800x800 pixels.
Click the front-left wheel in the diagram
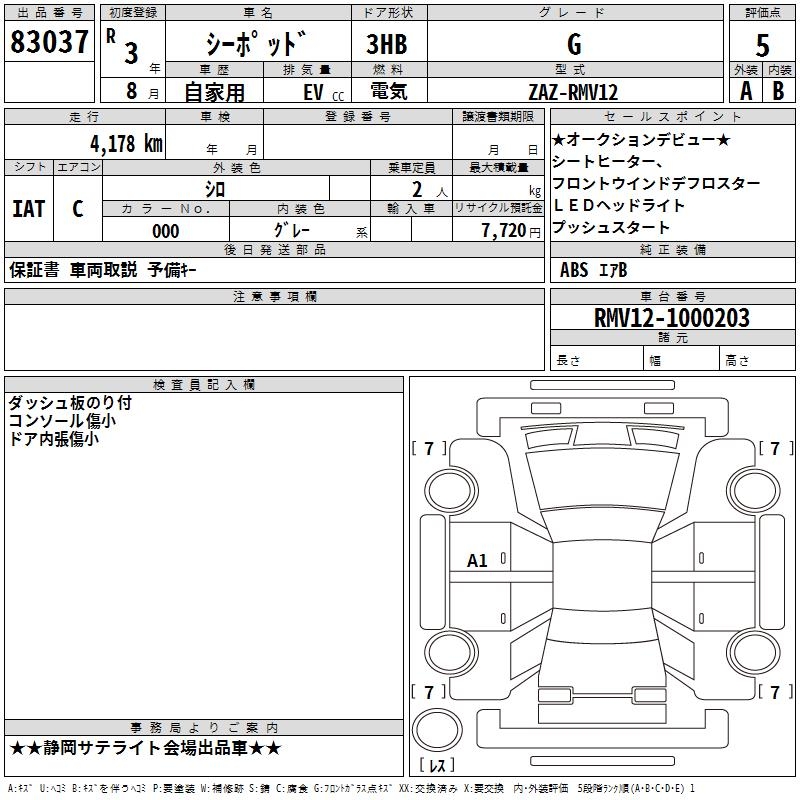click(x=451, y=491)
